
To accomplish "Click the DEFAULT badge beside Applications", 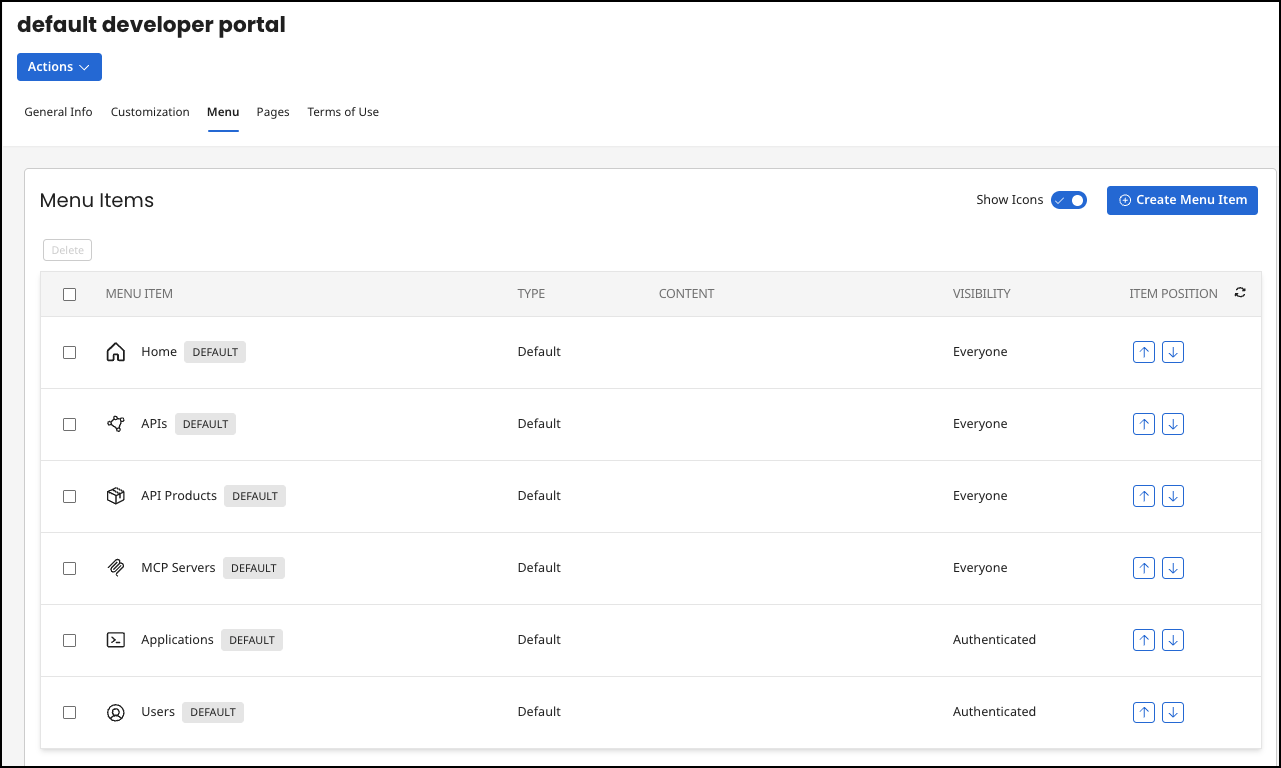I will pos(252,640).
